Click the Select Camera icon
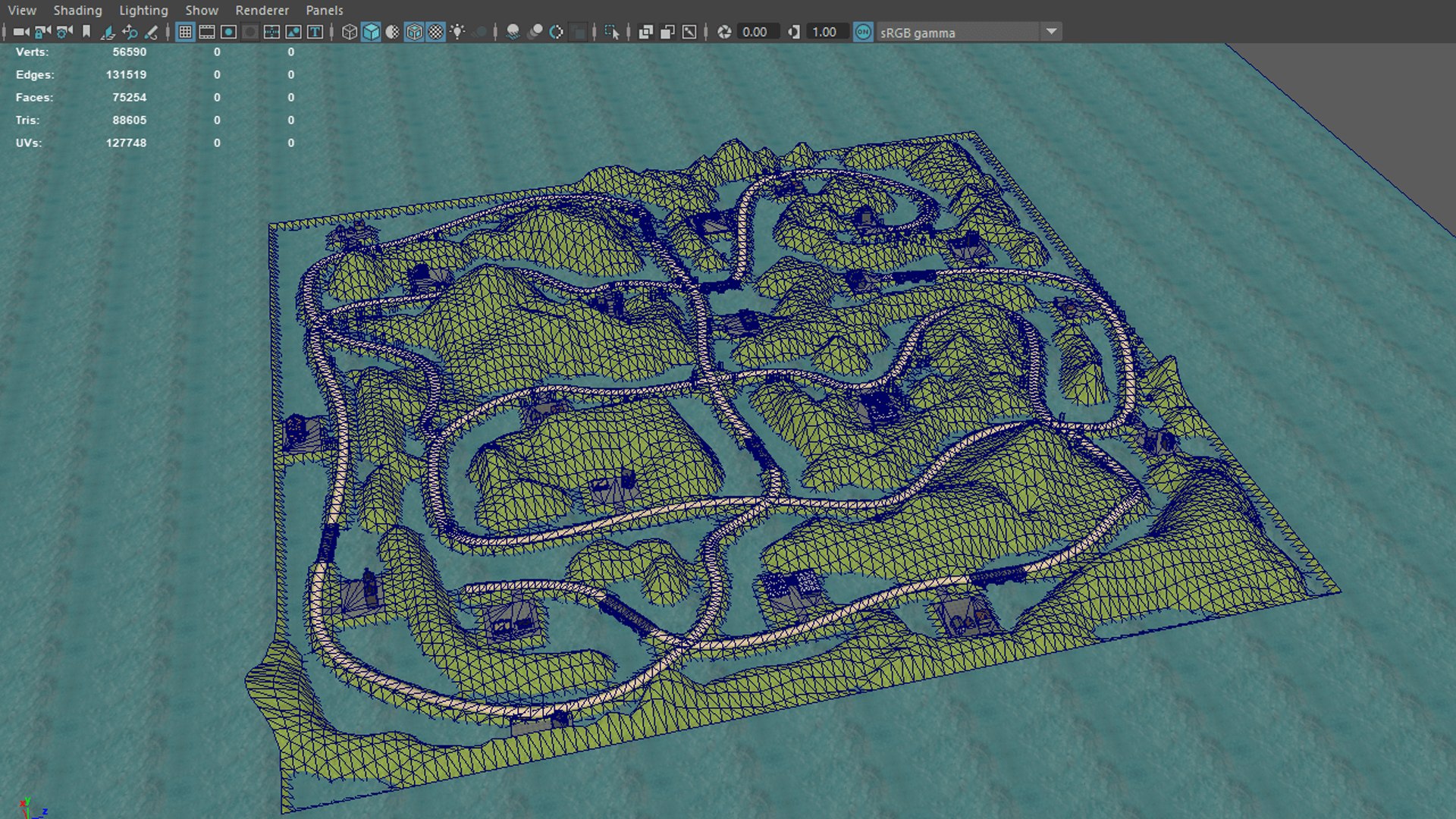The width and height of the screenshot is (1456, 819). click(20, 32)
